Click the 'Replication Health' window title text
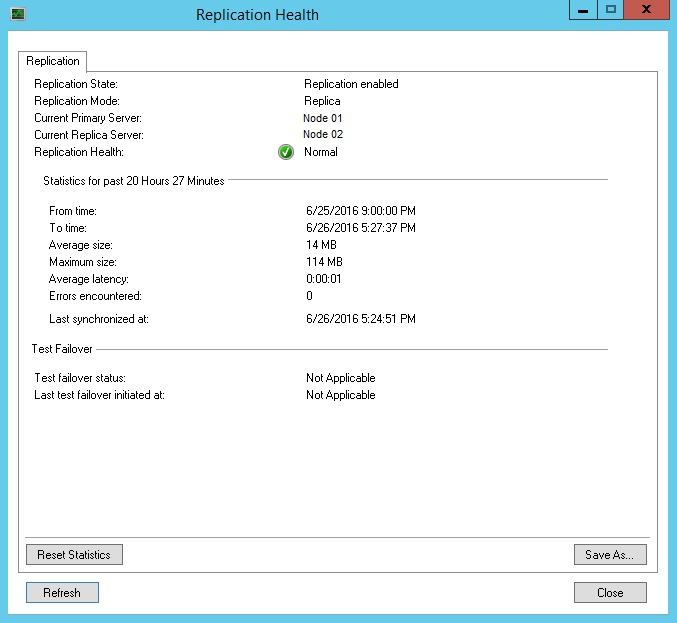 (x=257, y=15)
